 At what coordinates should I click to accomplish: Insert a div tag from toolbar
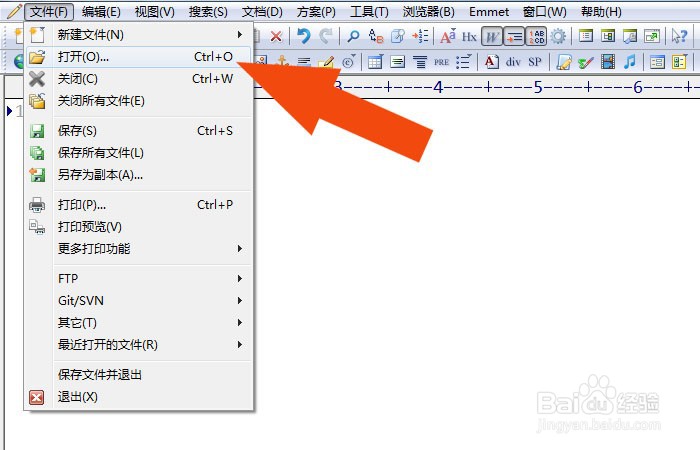(x=513, y=62)
